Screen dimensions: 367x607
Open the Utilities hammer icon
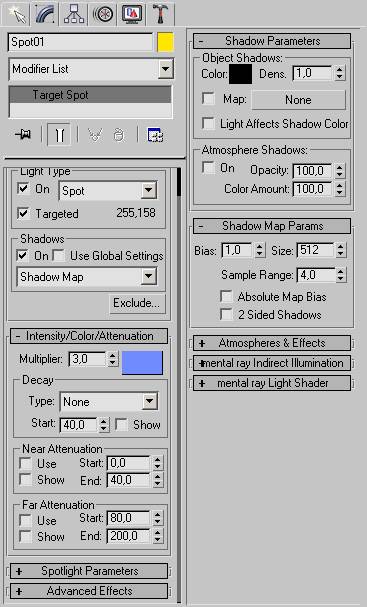click(161, 14)
